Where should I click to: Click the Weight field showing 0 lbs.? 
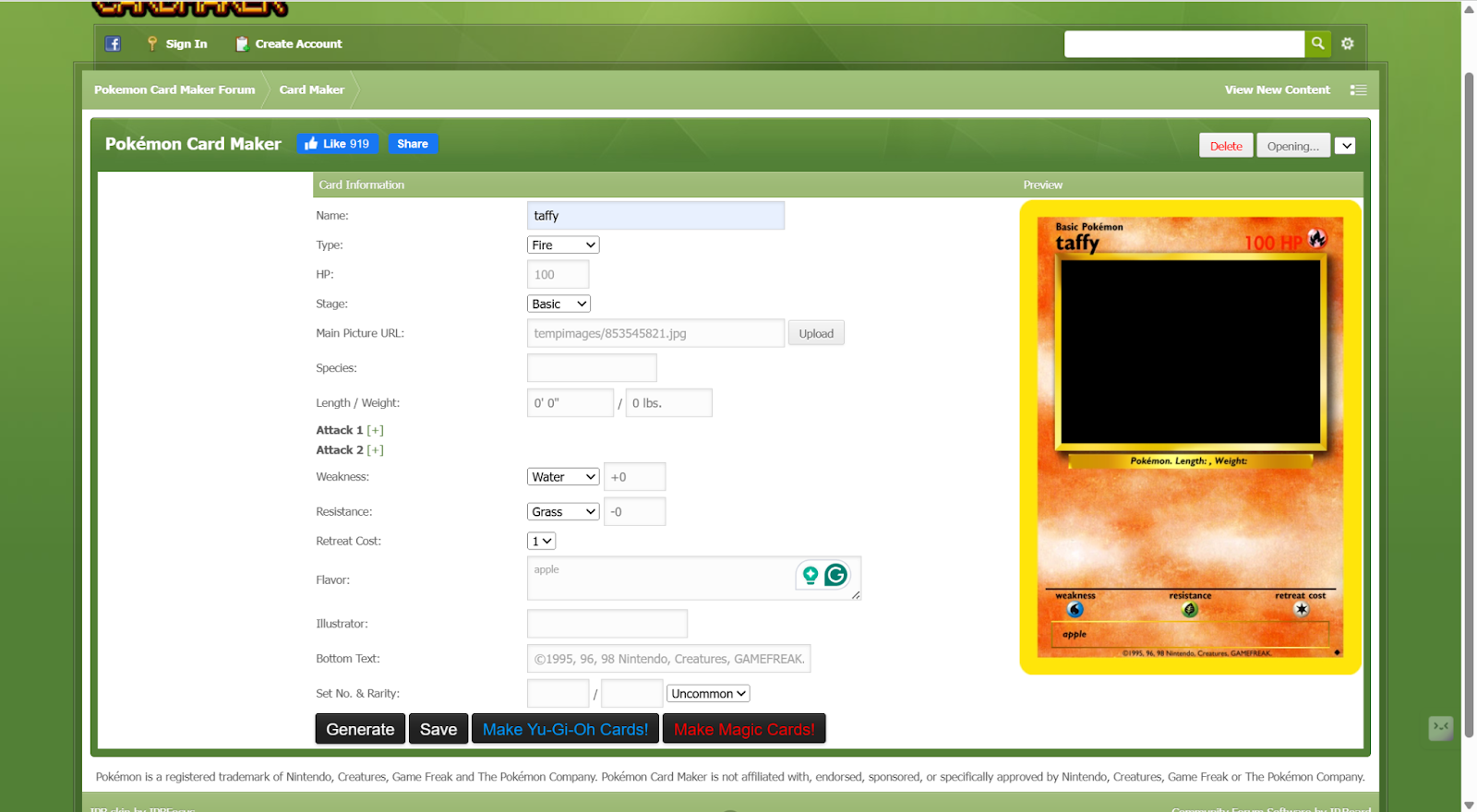point(669,403)
